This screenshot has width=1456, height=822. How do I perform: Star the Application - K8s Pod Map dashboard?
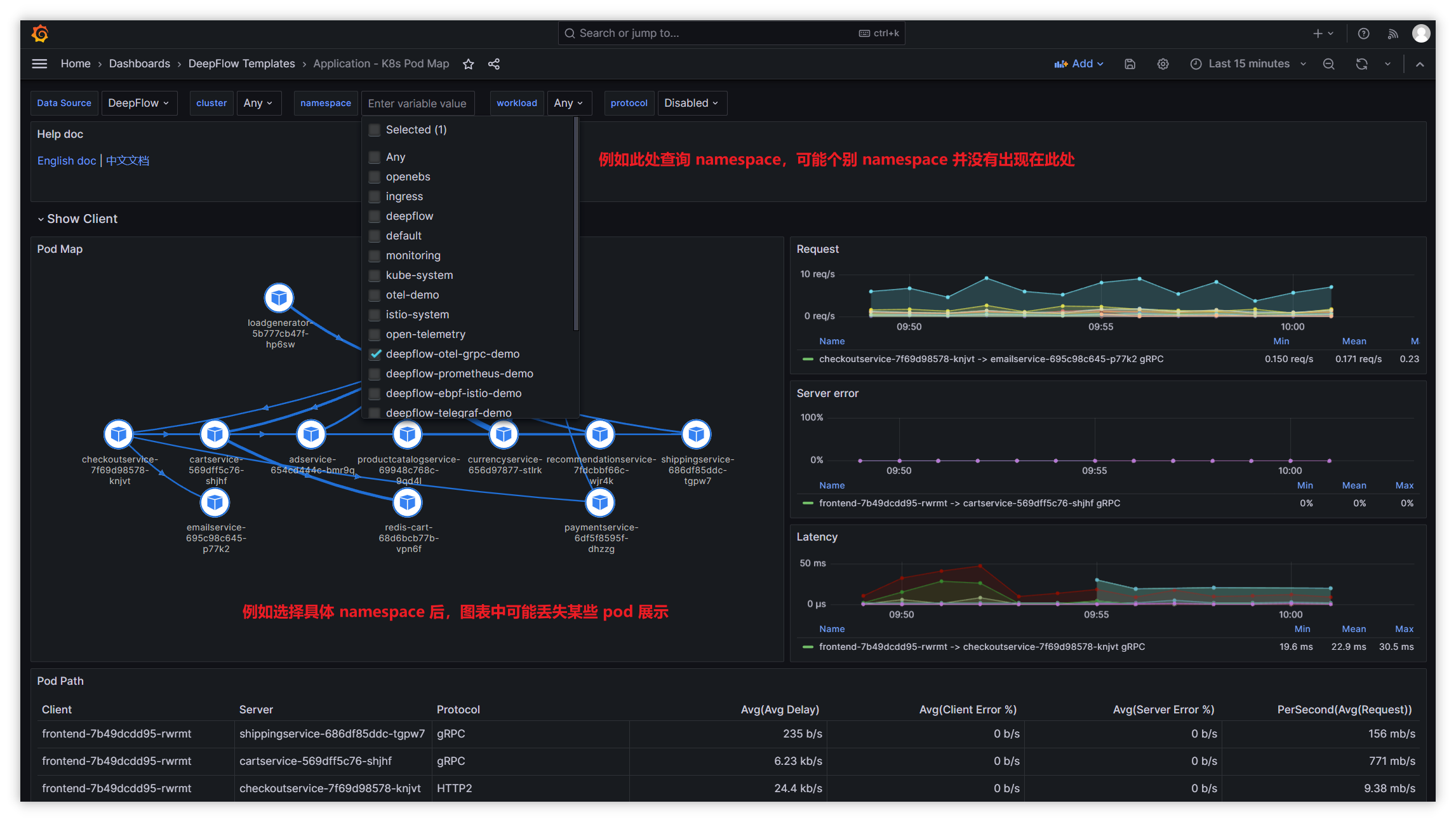tap(468, 64)
